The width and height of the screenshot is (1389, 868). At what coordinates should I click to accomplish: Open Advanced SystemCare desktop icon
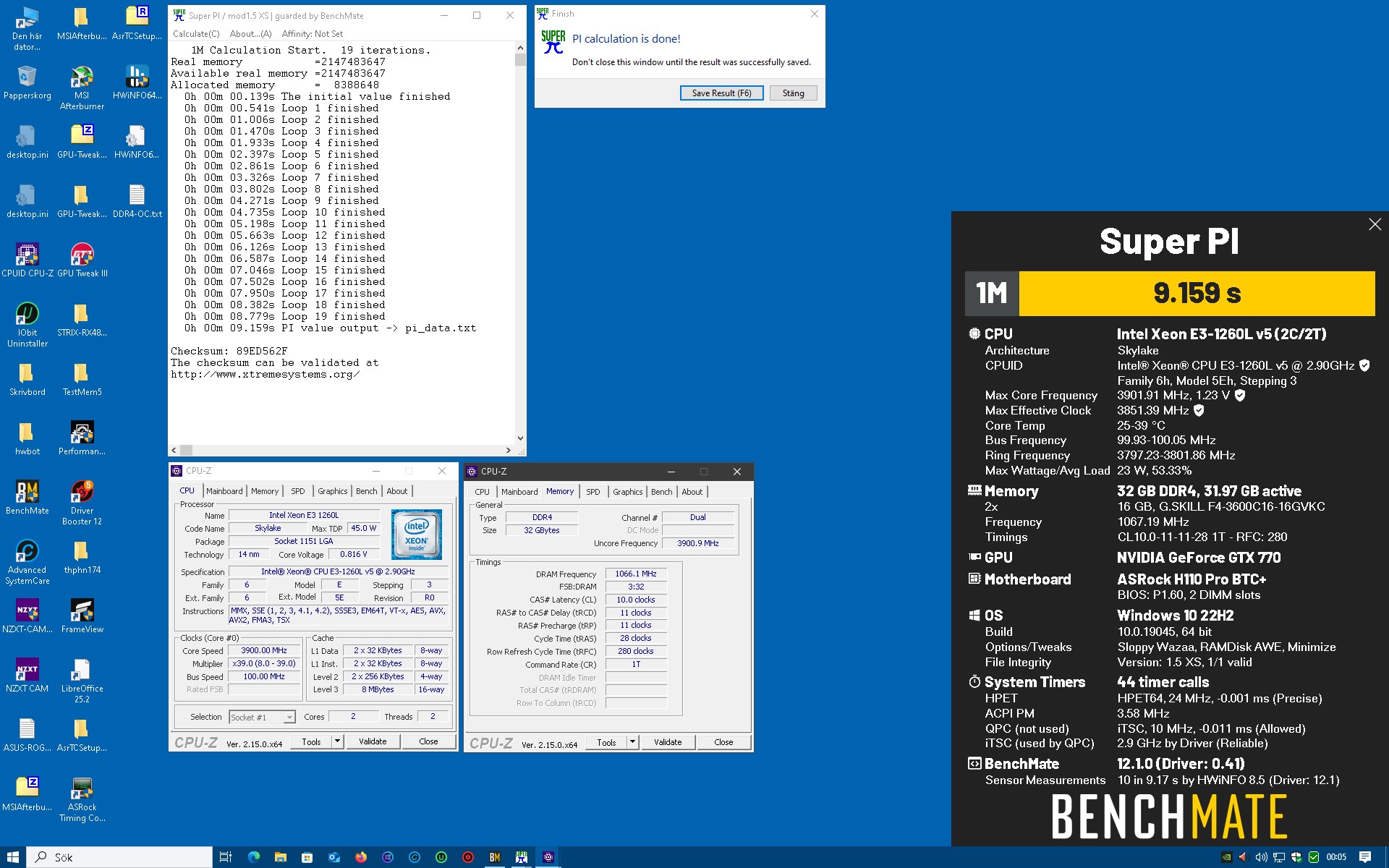point(27,563)
